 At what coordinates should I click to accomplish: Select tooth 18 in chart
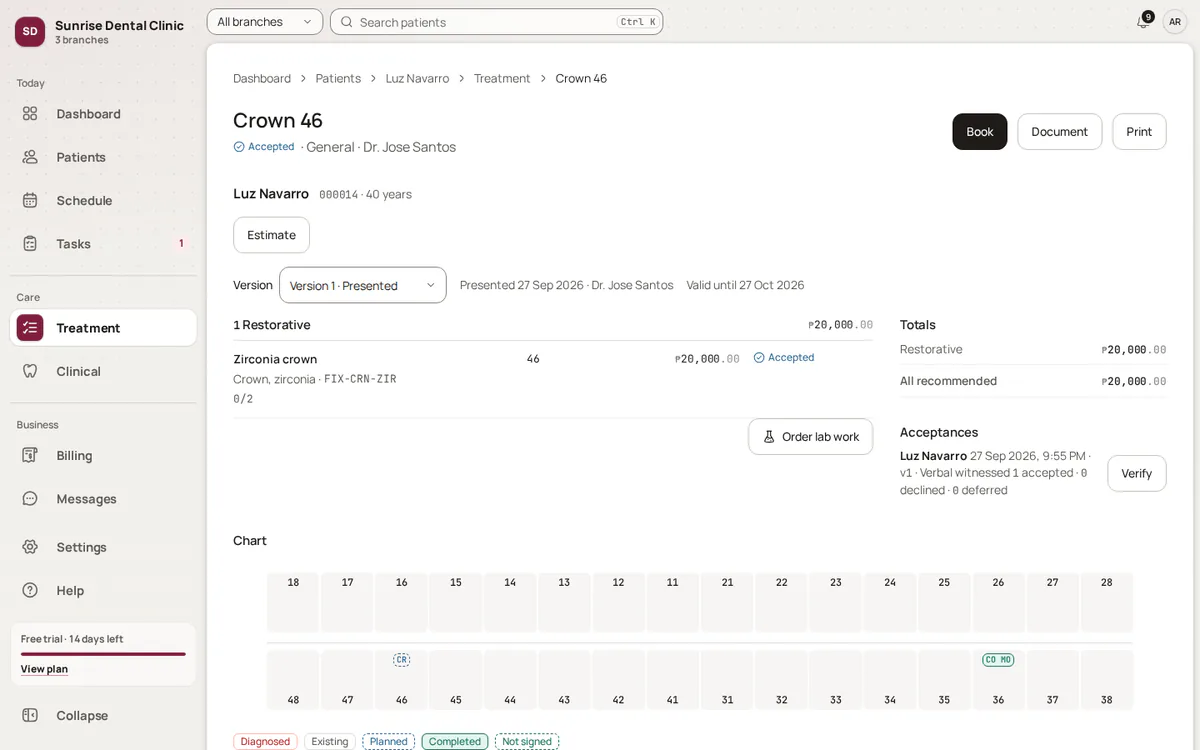(x=293, y=603)
